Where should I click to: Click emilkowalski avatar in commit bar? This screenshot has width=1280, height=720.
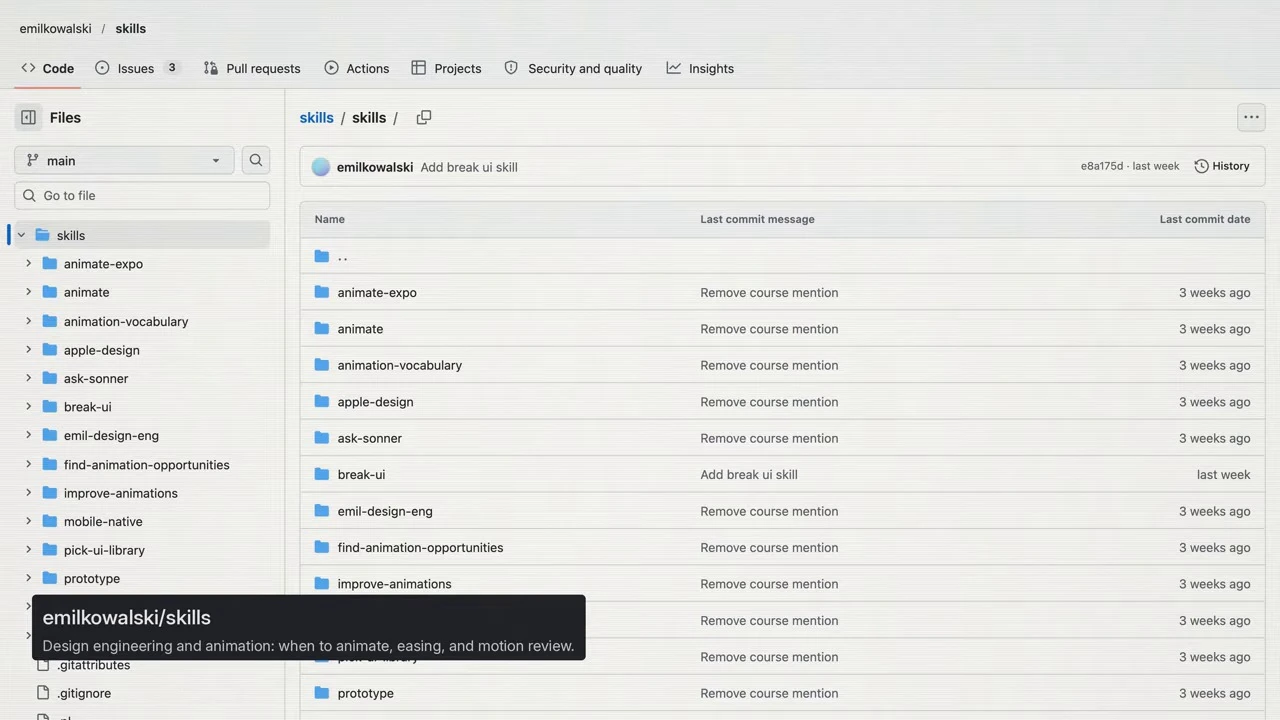pos(321,167)
